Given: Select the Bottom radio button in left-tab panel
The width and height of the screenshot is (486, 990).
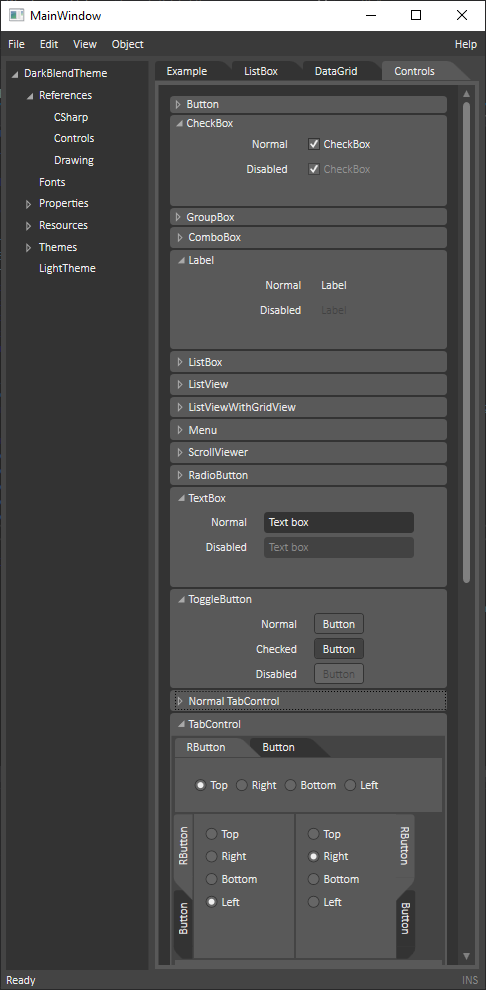Looking at the screenshot, I should [x=212, y=879].
